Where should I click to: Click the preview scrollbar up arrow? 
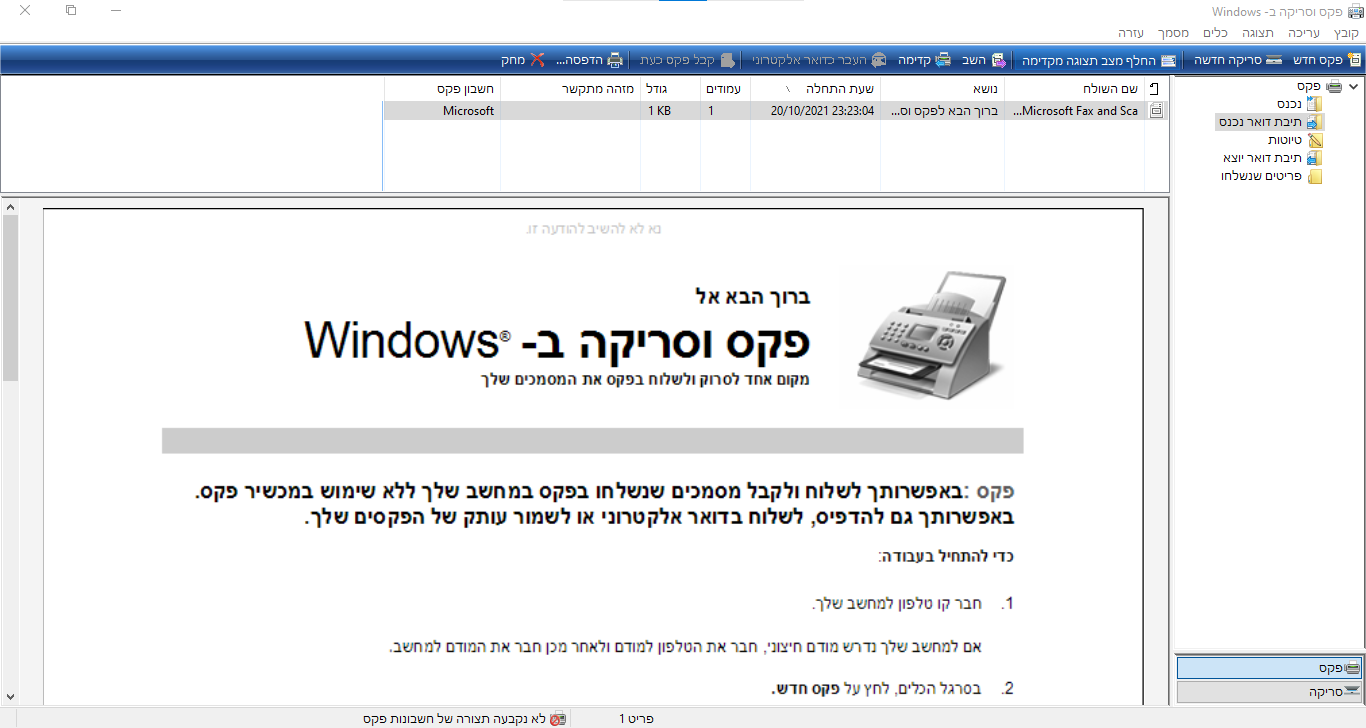coord(10,208)
